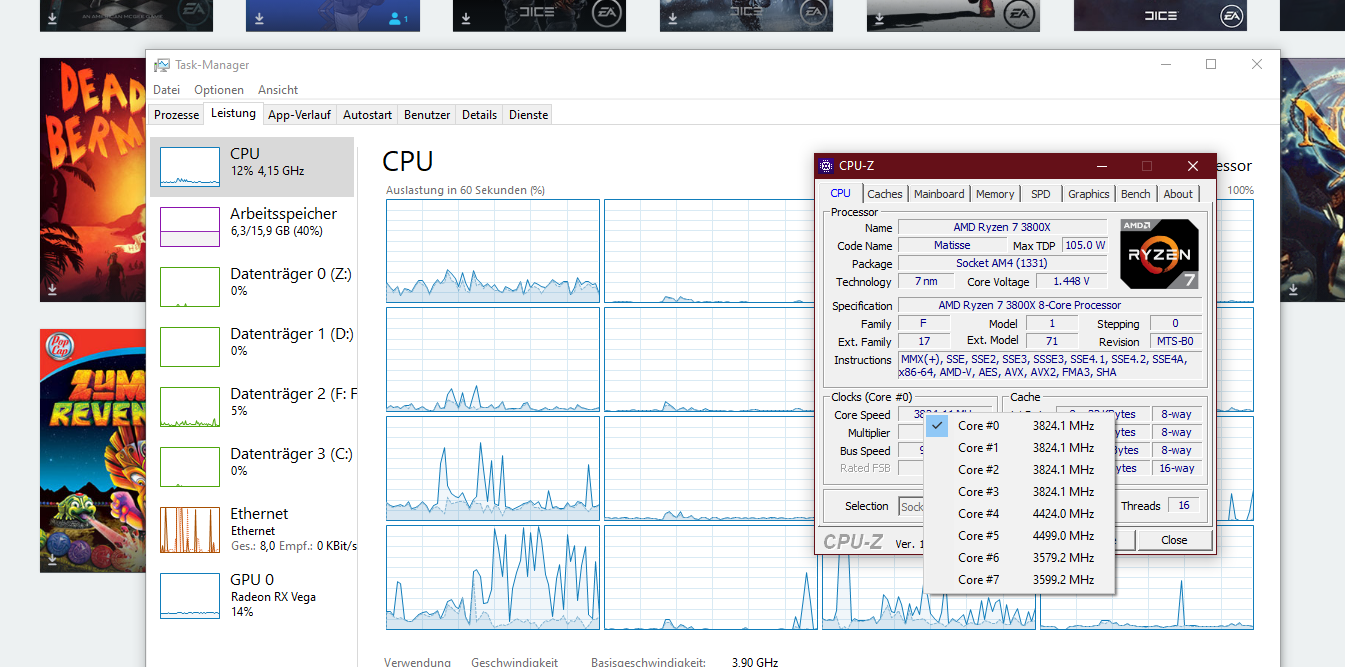Click the AMD Ryzen 7 logo in CPU-Z
Image resolution: width=1345 pixels, height=667 pixels.
pyautogui.click(x=1159, y=254)
